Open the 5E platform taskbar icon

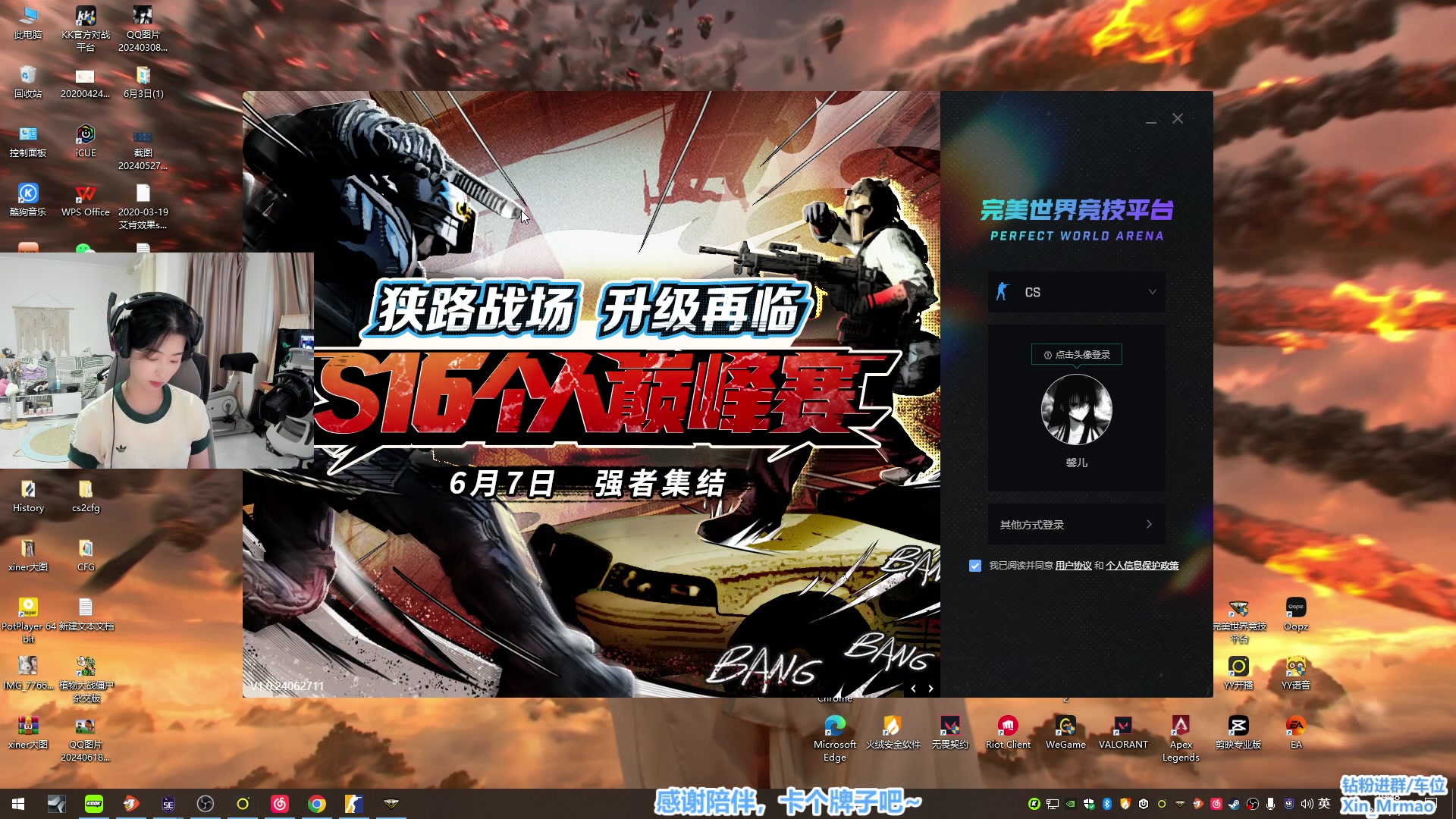(168, 804)
